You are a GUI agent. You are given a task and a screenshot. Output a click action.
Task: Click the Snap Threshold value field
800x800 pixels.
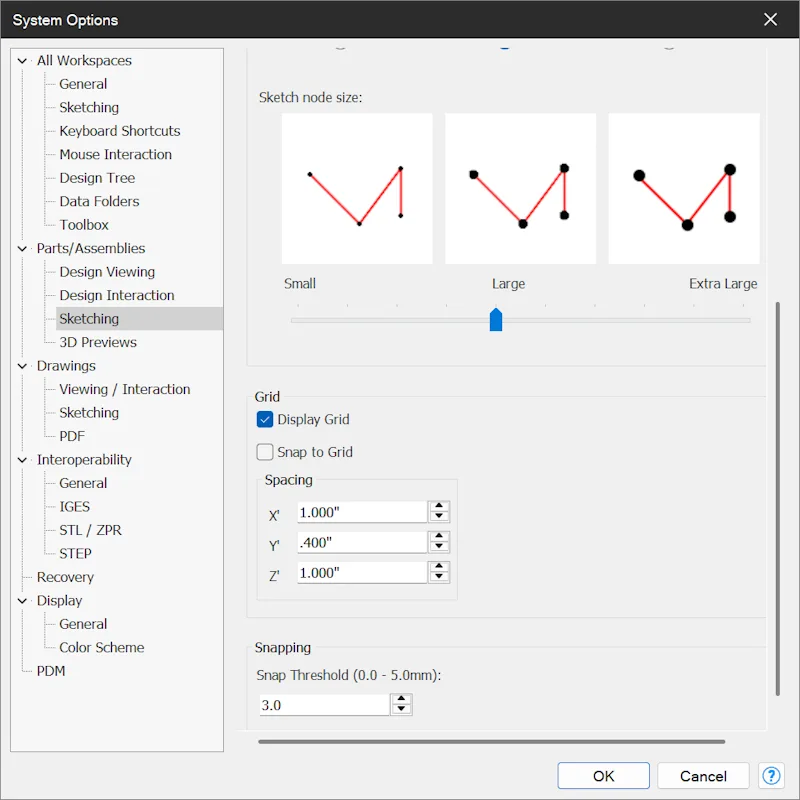[324, 705]
